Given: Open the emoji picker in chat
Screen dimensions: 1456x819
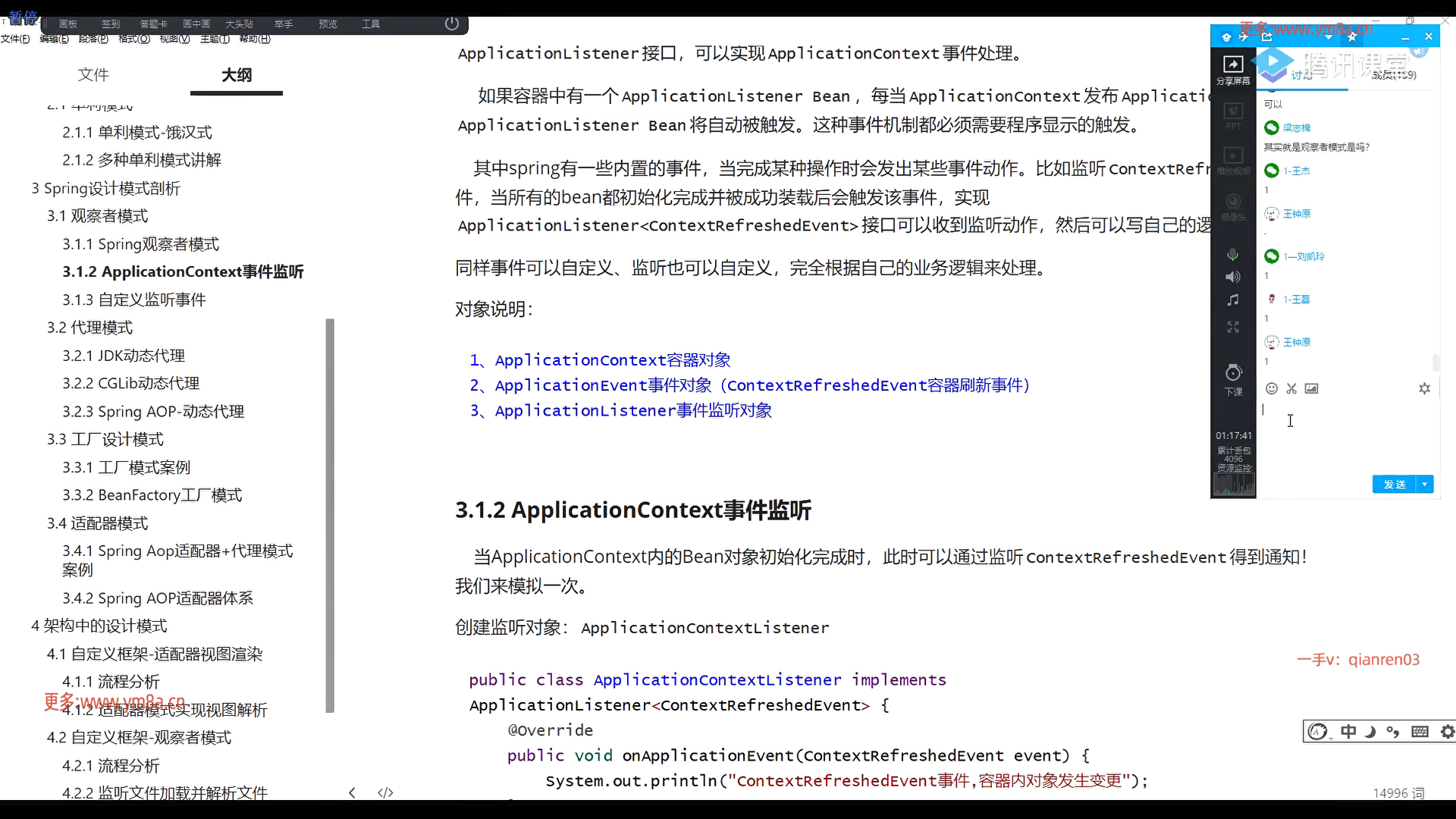Looking at the screenshot, I should tap(1272, 388).
